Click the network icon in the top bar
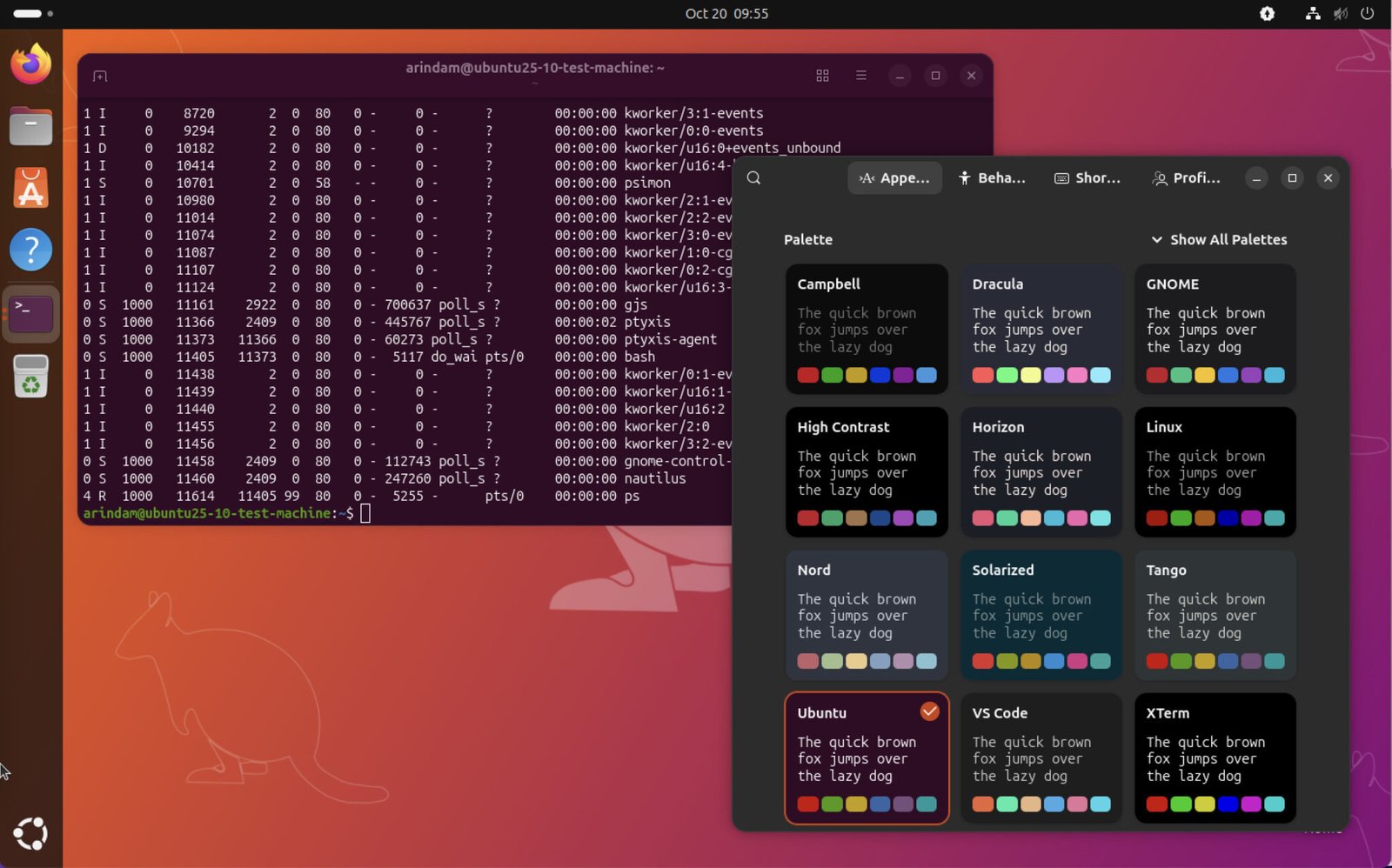1392x868 pixels. 1313,13
